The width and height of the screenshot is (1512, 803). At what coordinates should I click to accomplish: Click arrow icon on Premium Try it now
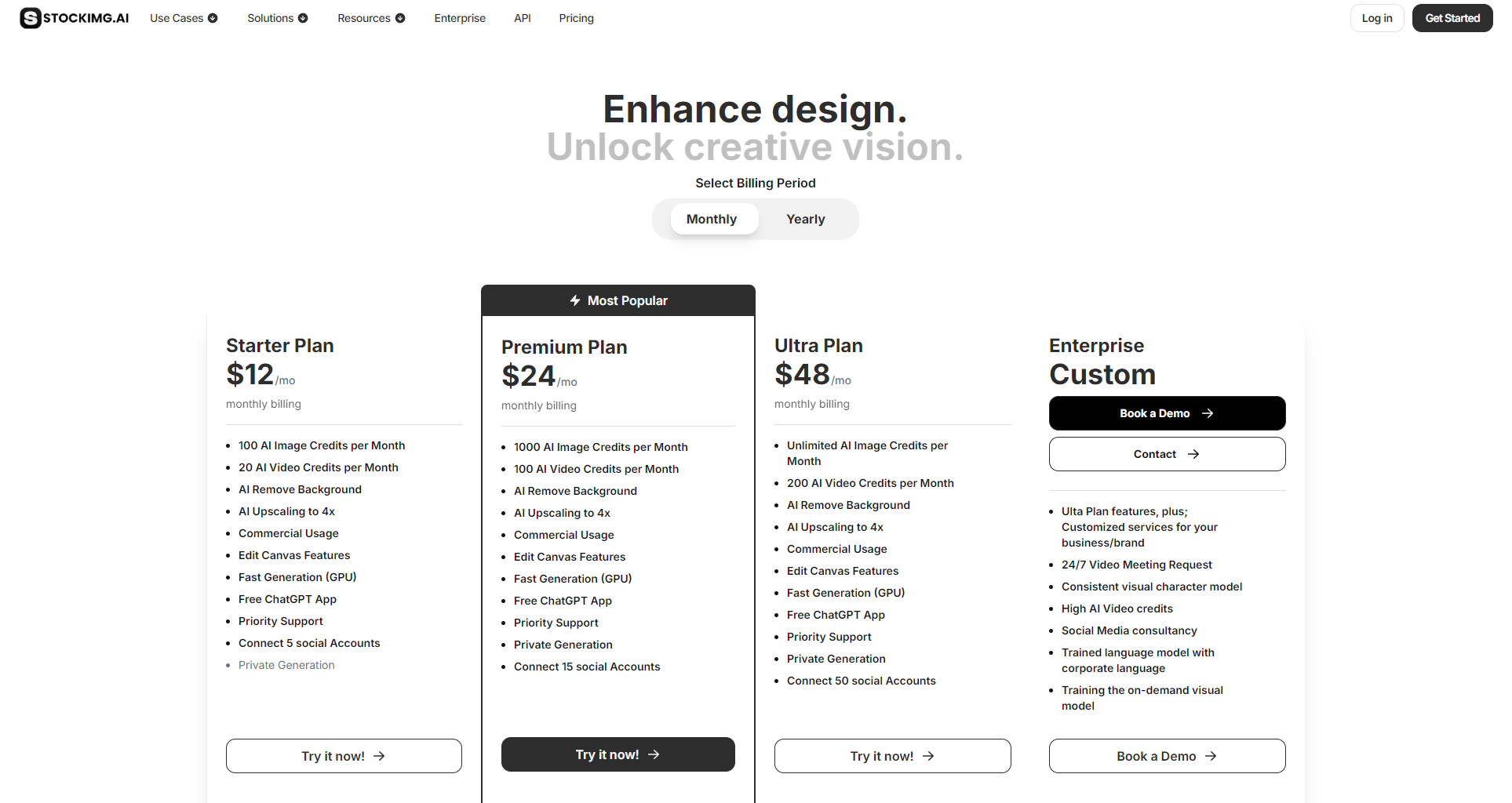click(654, 754)
